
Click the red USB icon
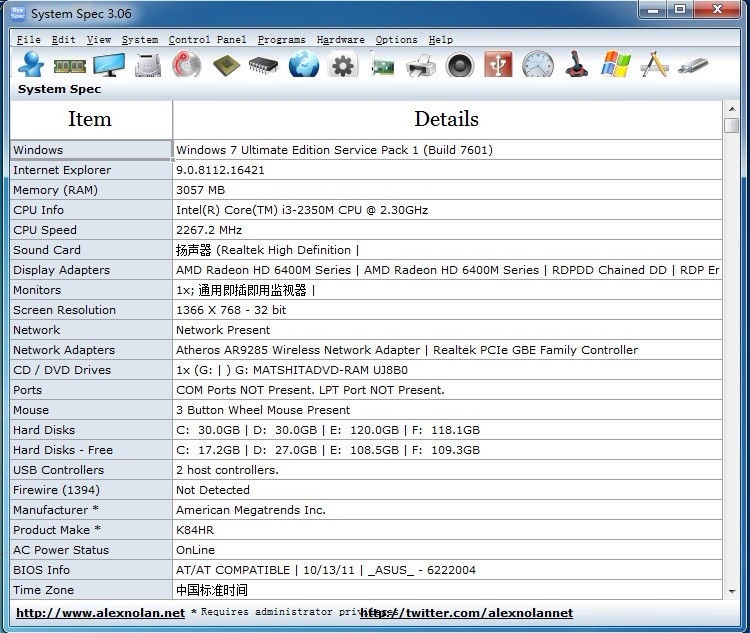[498, 66]
